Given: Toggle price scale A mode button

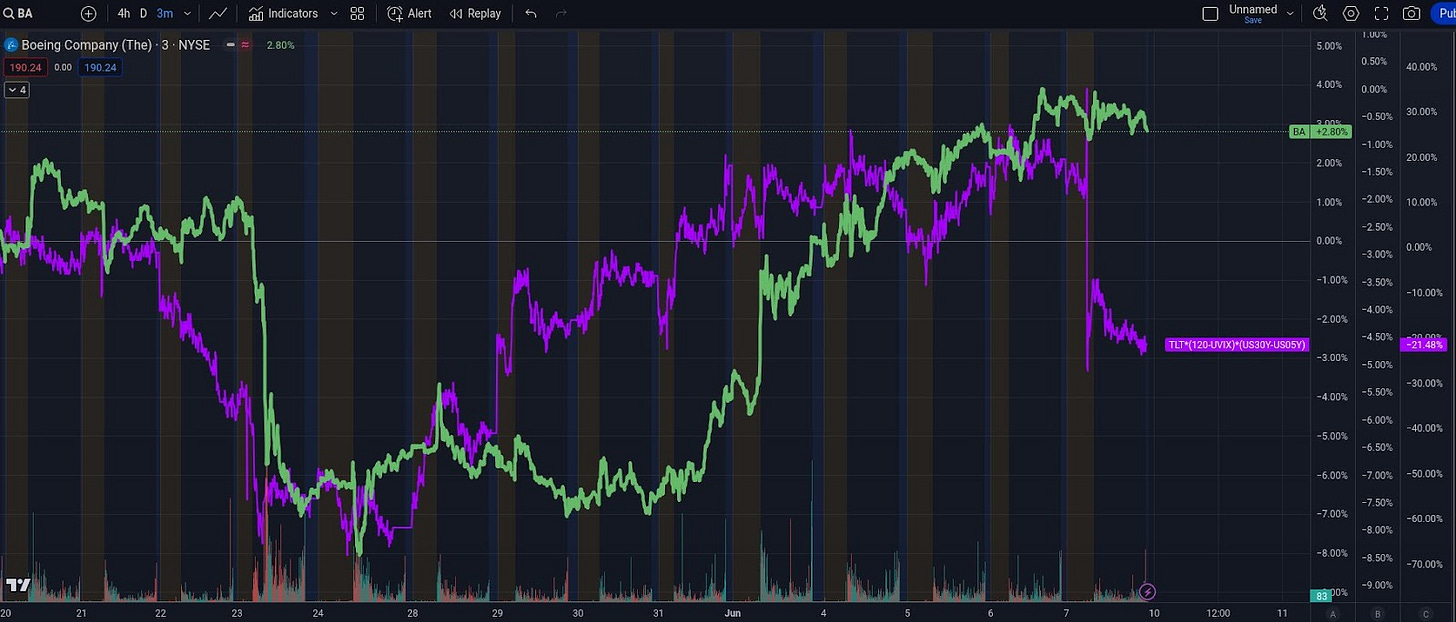Looking at the screenshot, I should (1334, 613).
